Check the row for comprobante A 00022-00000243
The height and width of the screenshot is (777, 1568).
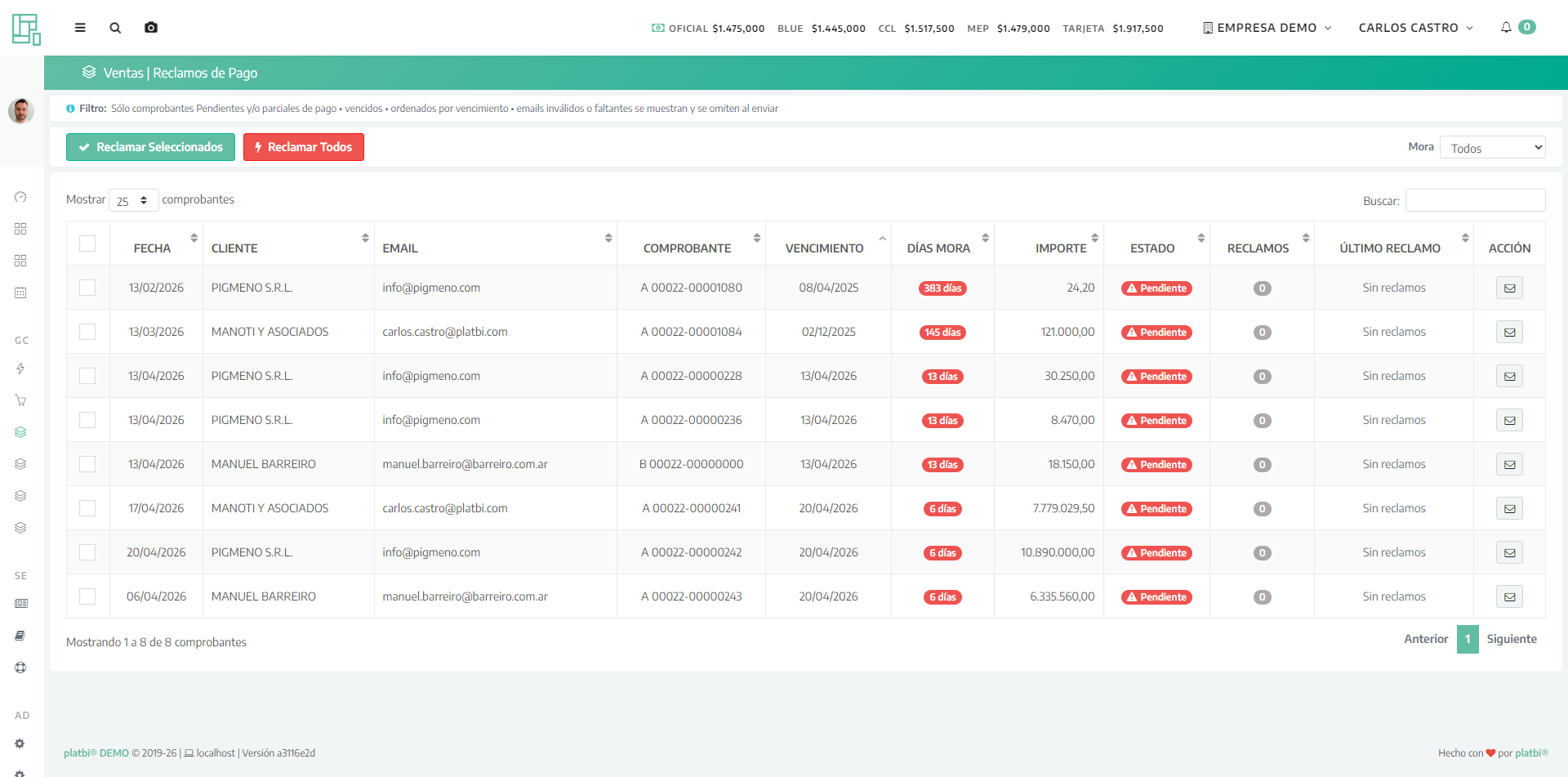pos(87,596)
